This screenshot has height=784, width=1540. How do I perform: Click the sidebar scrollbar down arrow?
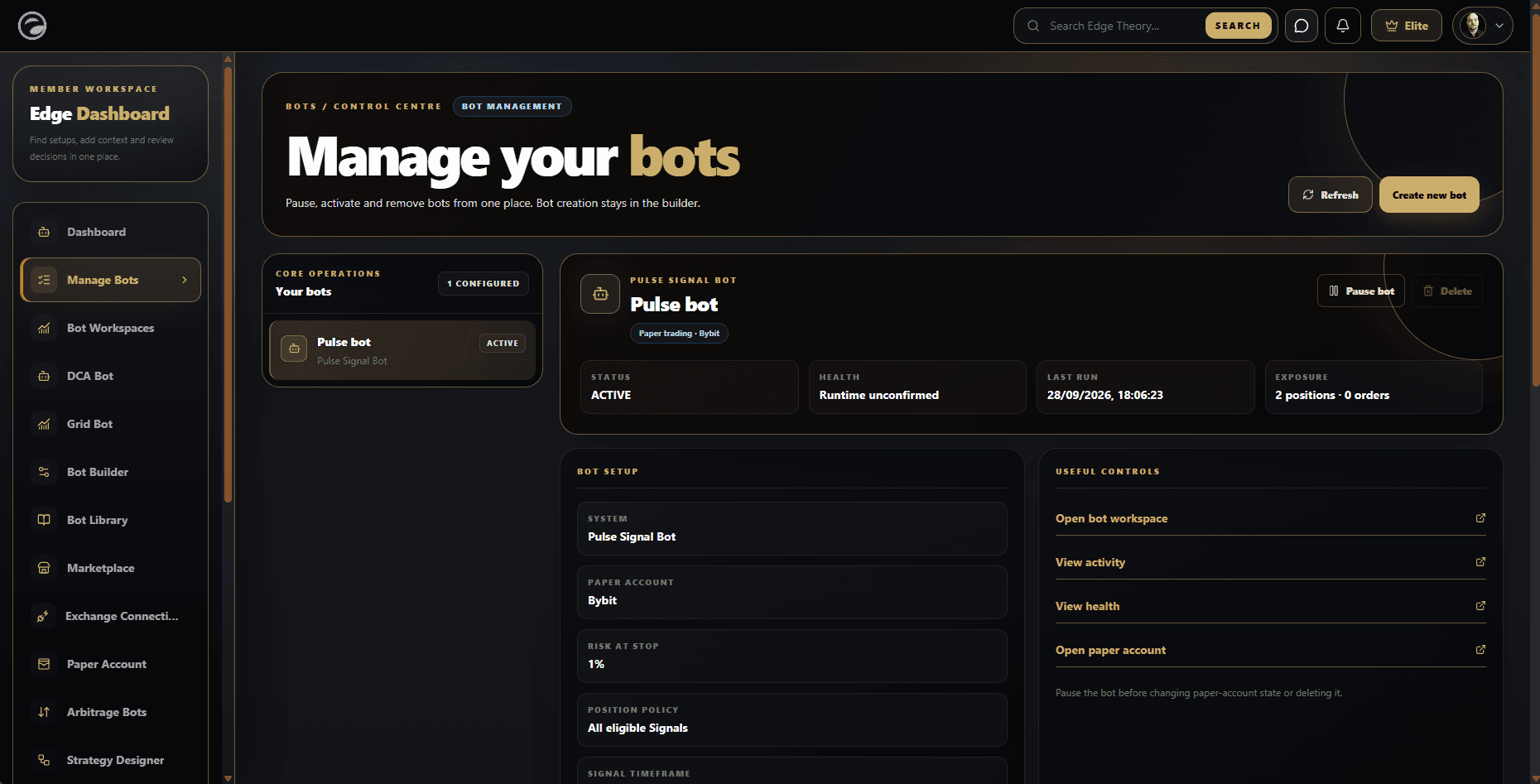click(228, 778)
